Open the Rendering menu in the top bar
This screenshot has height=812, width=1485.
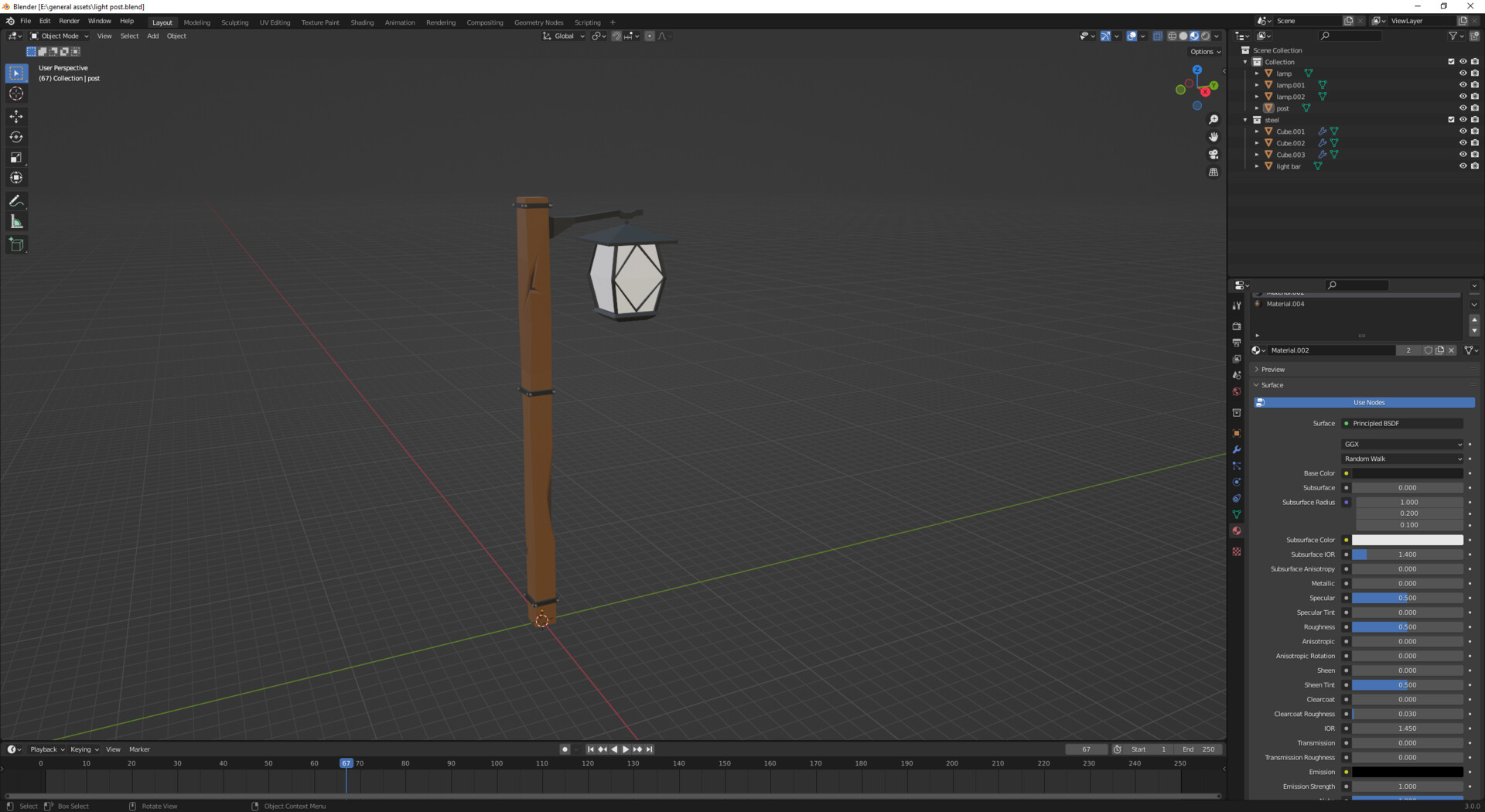(441, 22)
